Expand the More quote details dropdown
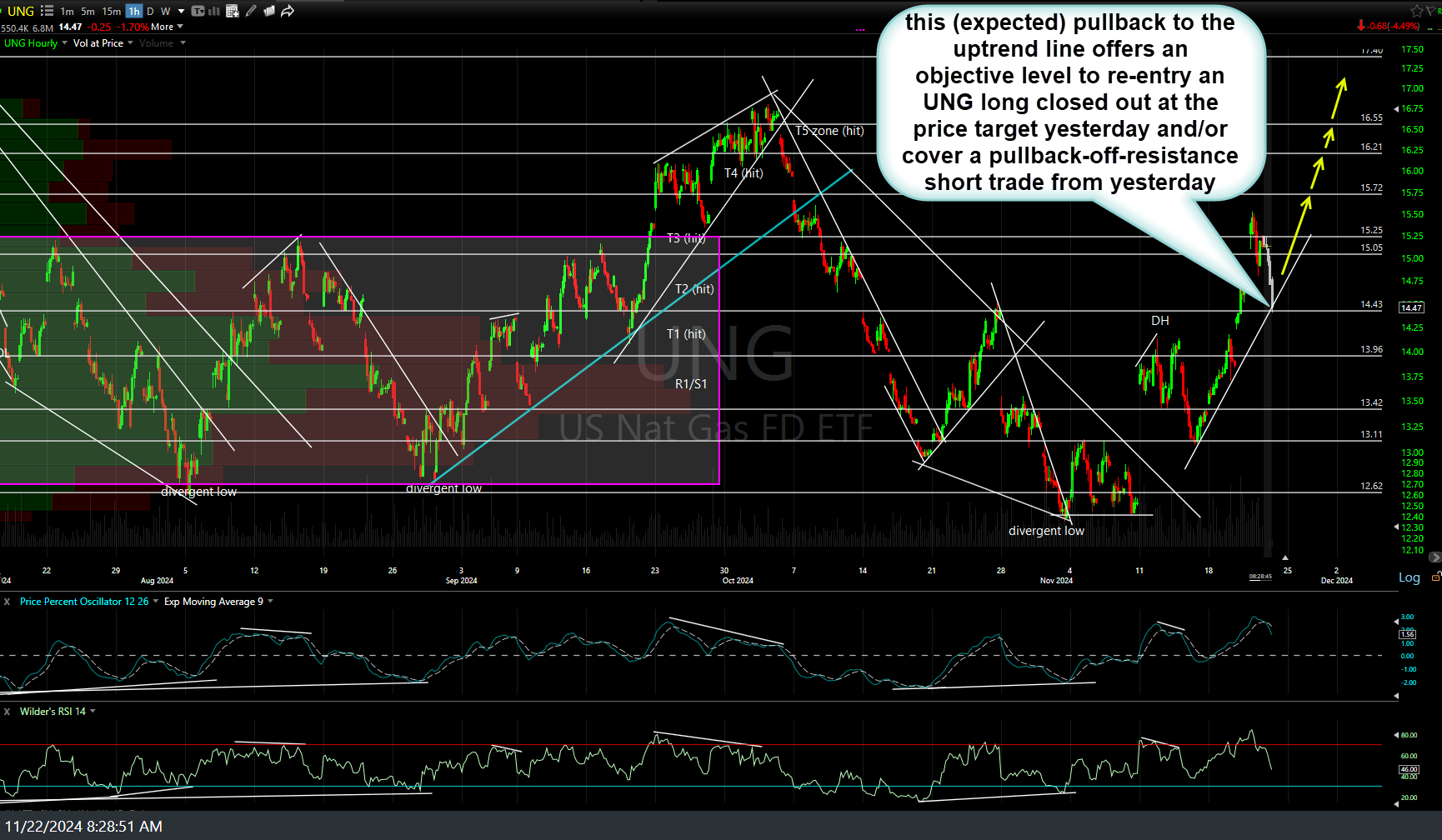The width and height of the screenshot is (1442, 840). pyautogui.click(x=168, y=27)
